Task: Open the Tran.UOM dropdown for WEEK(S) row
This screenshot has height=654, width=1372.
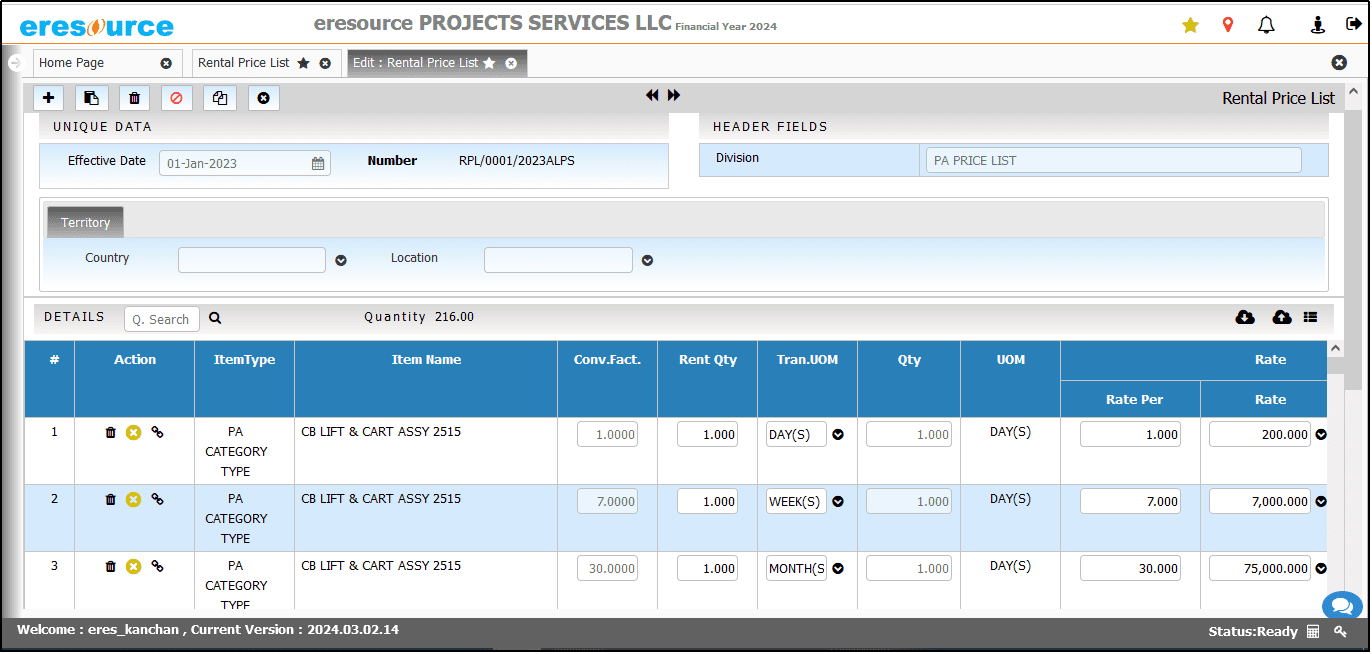Action: [x=838, y=502]
